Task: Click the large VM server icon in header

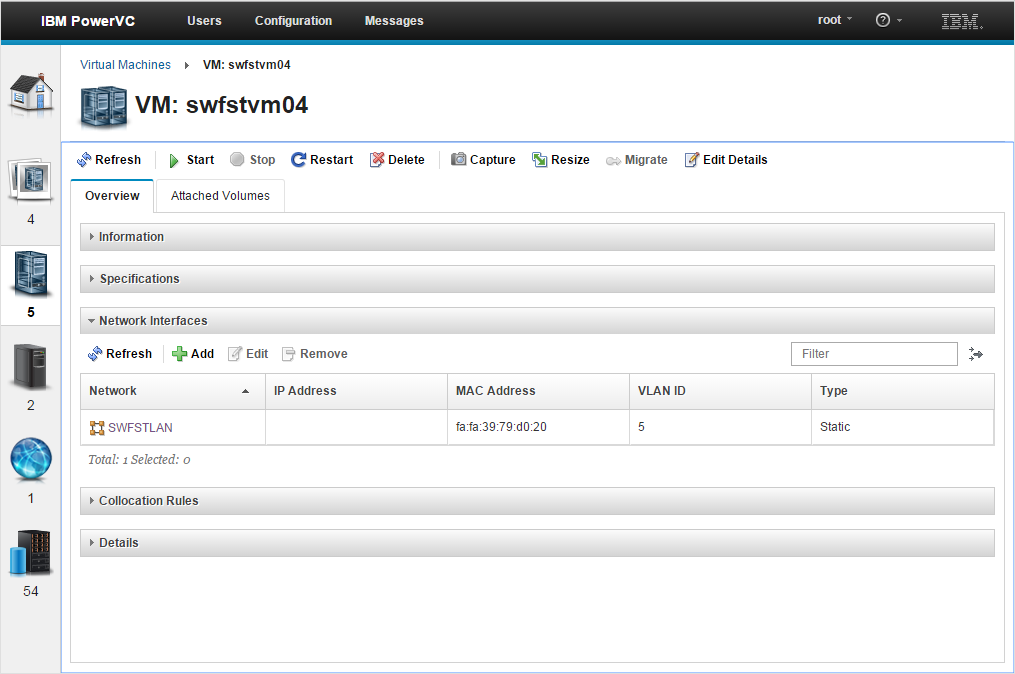Action: (104, 107)
